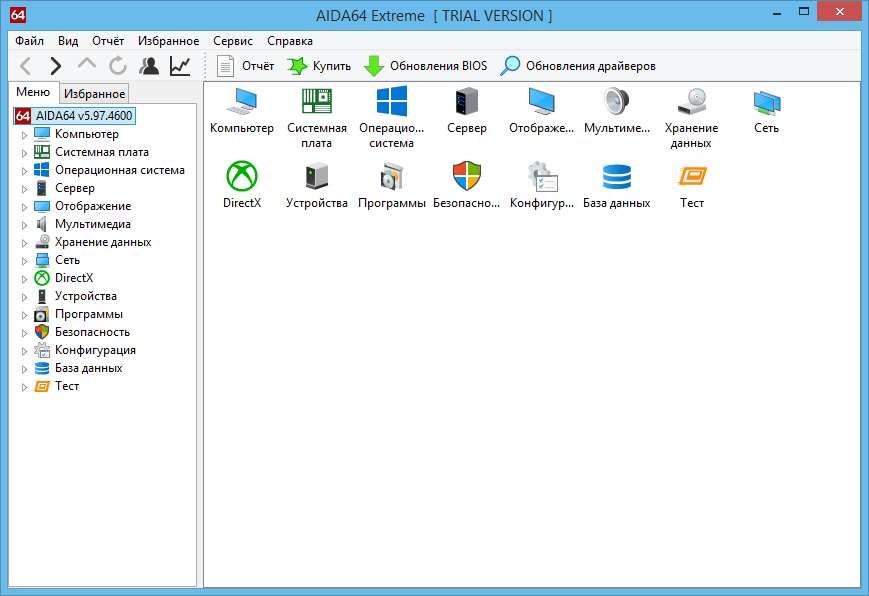Click the Up level arrow
Screen dimensions: 869x596
[86, 64]
